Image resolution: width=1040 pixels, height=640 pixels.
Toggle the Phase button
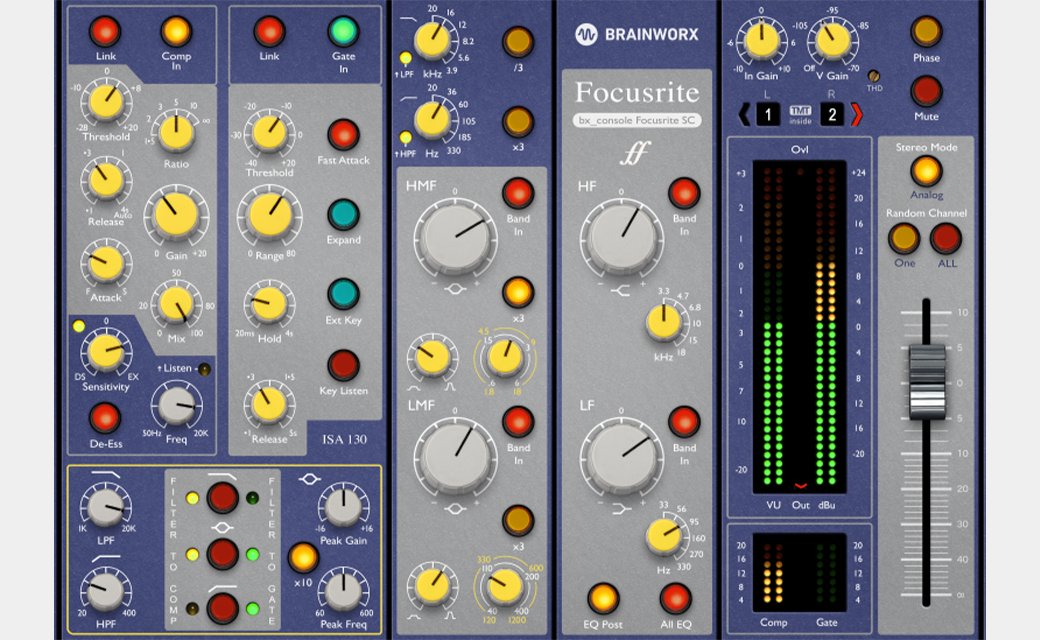[926, 31]
